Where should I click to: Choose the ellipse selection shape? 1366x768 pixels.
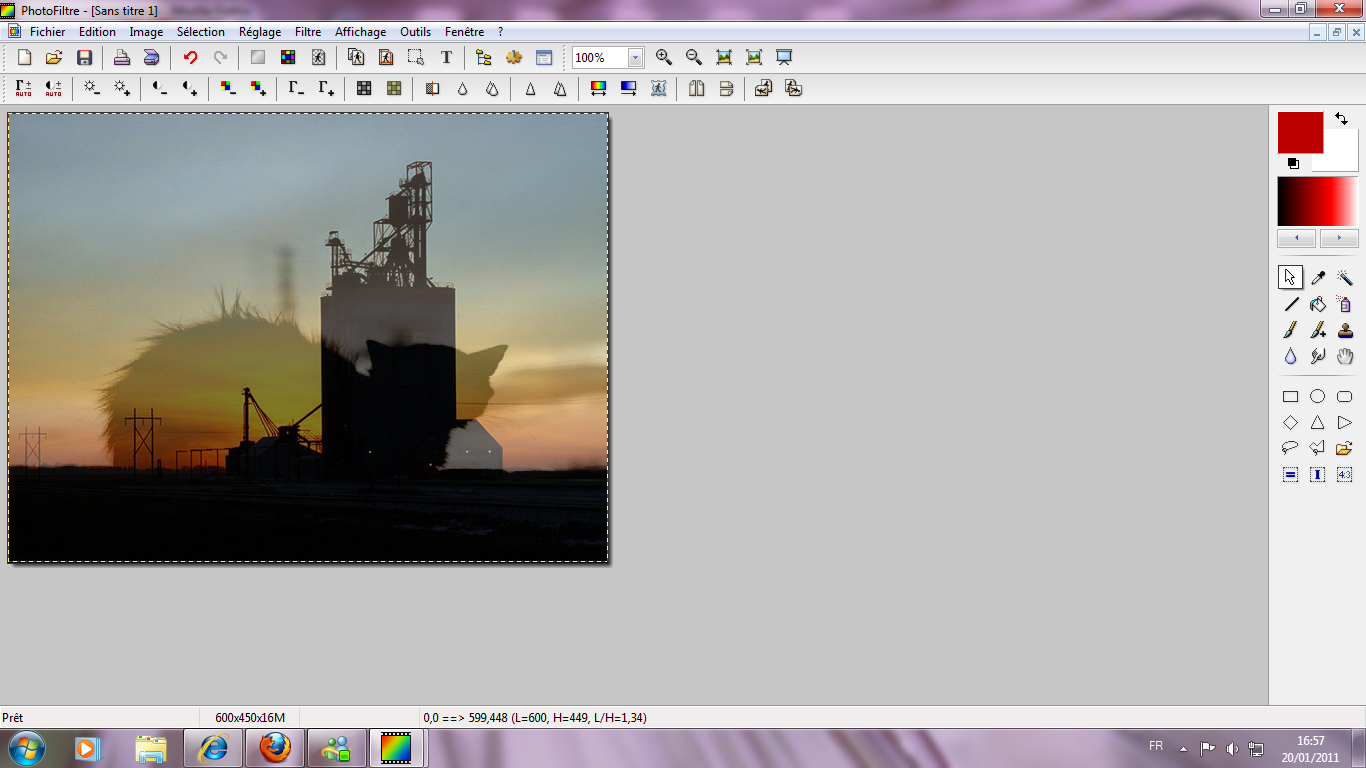tap(1318, 397)
